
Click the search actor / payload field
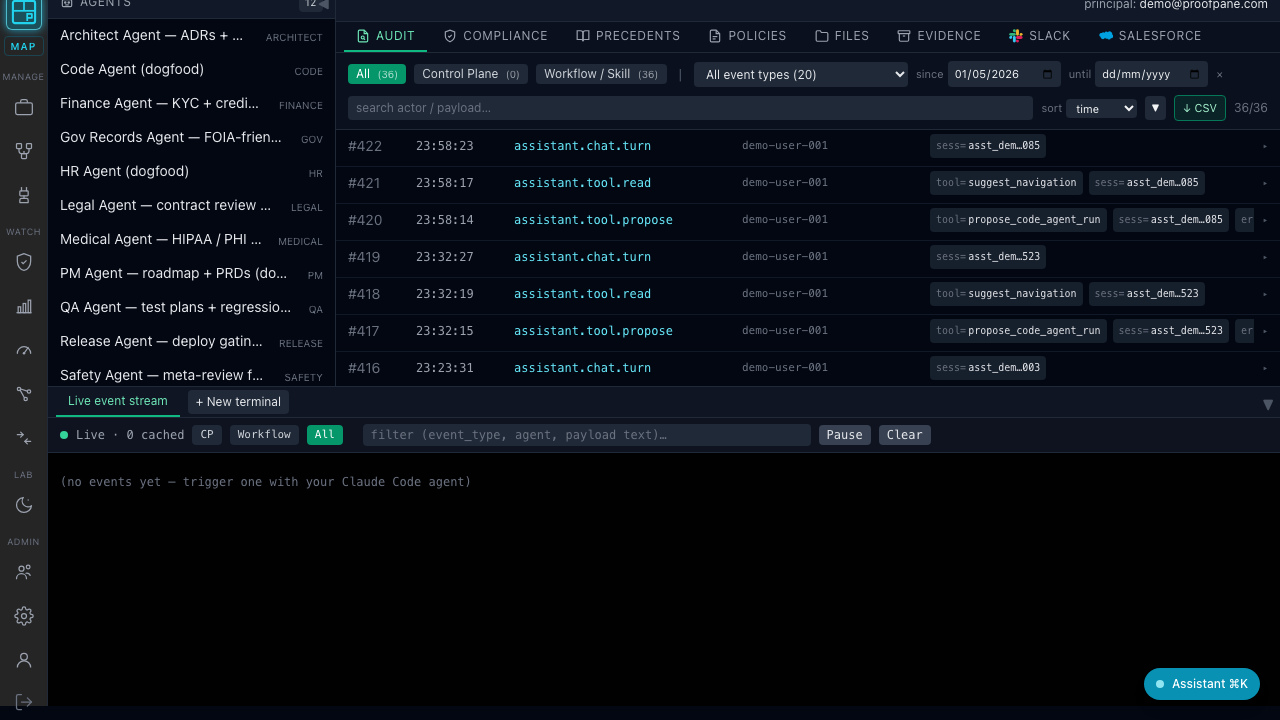pos(690,108)
